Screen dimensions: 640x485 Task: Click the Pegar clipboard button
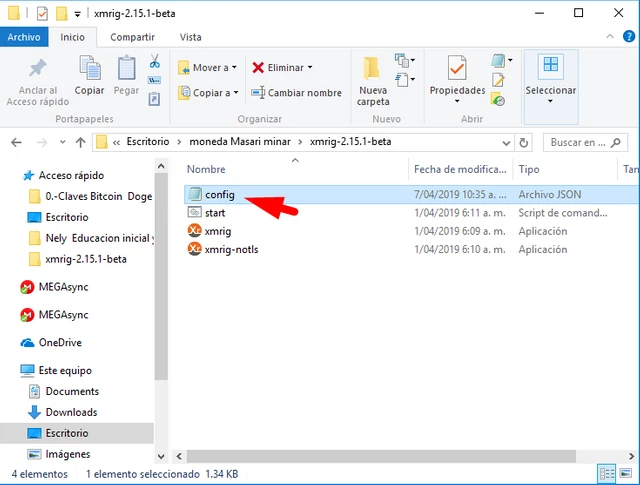pyautogui.click(x=127, y=76)
